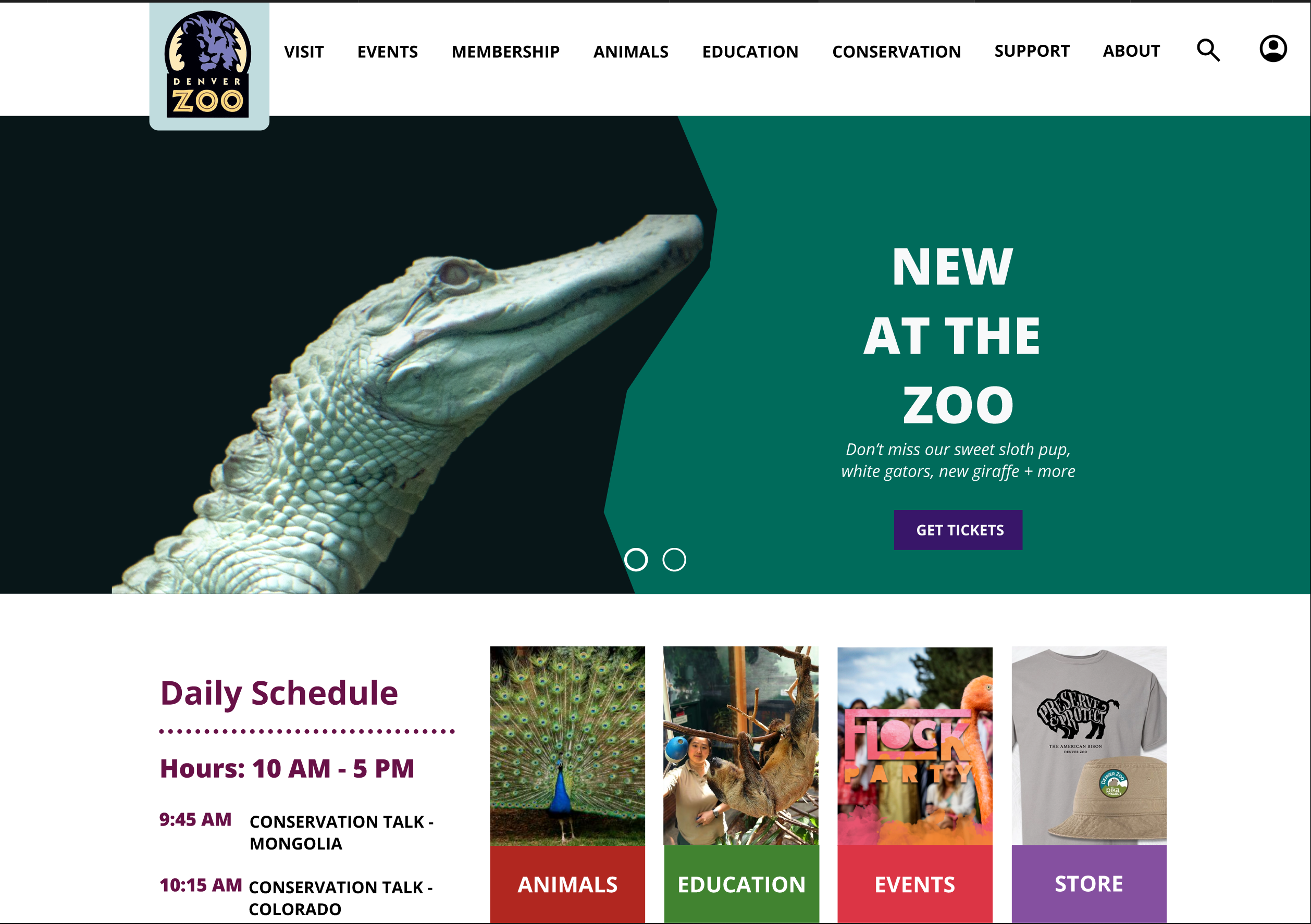The width and height of the screenshot is (1311, 924).
Task: Open the Events navigation menu
Action: [x=388, y=52]
